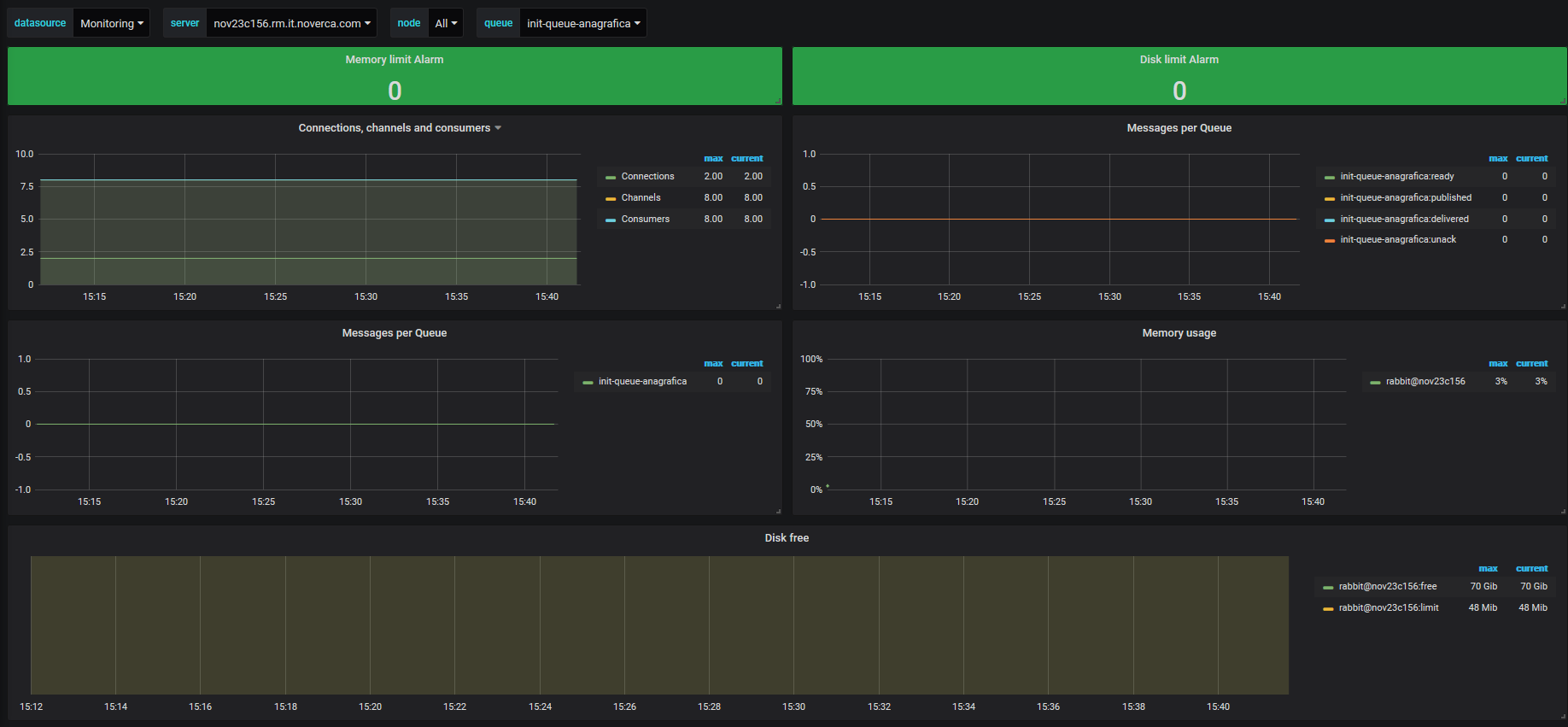Click the yellow Channels legend color swatch
This screenshot has height=727, width=1568.
[611, 199]
